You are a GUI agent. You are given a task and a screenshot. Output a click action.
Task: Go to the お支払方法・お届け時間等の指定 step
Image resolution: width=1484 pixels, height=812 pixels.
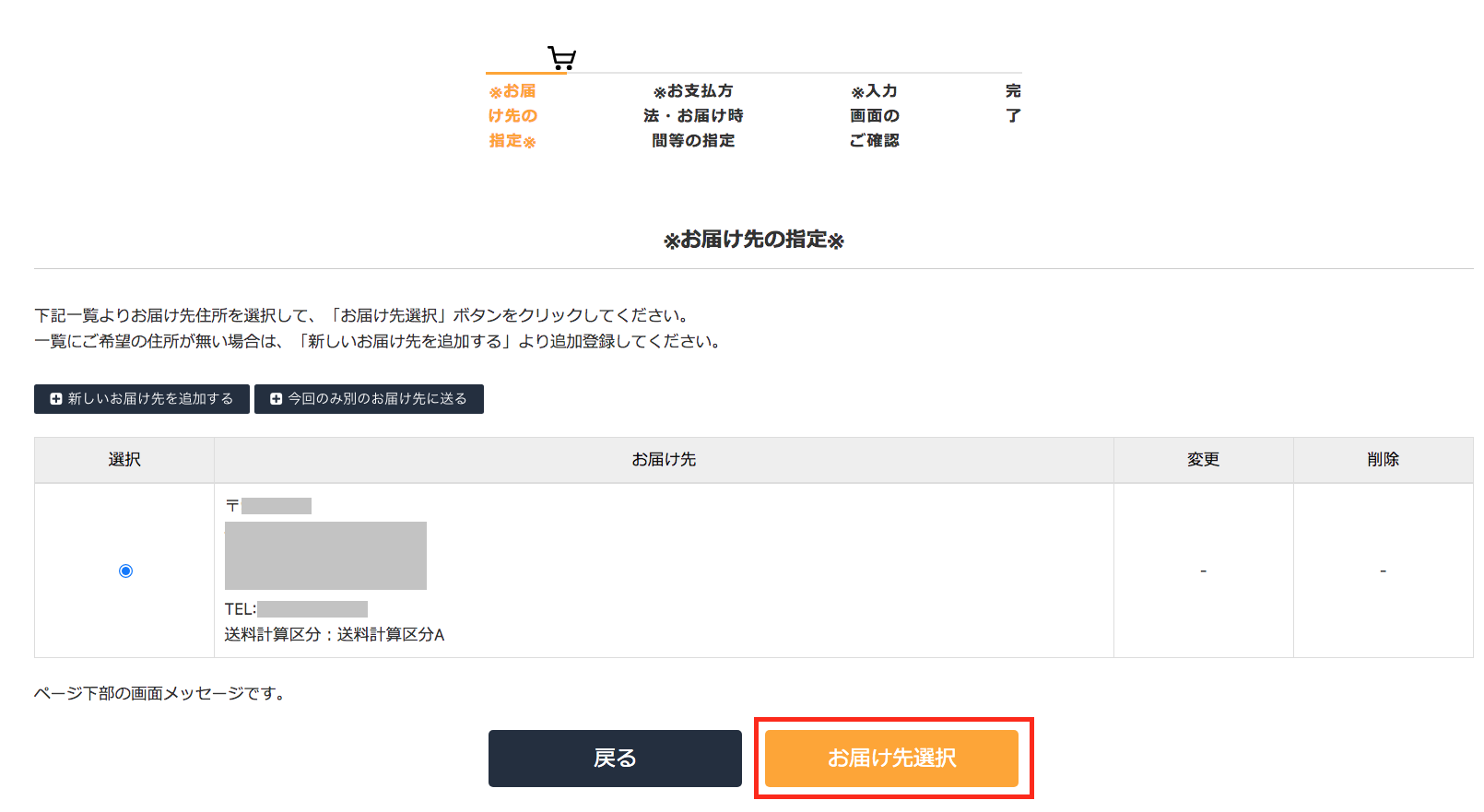693,116
